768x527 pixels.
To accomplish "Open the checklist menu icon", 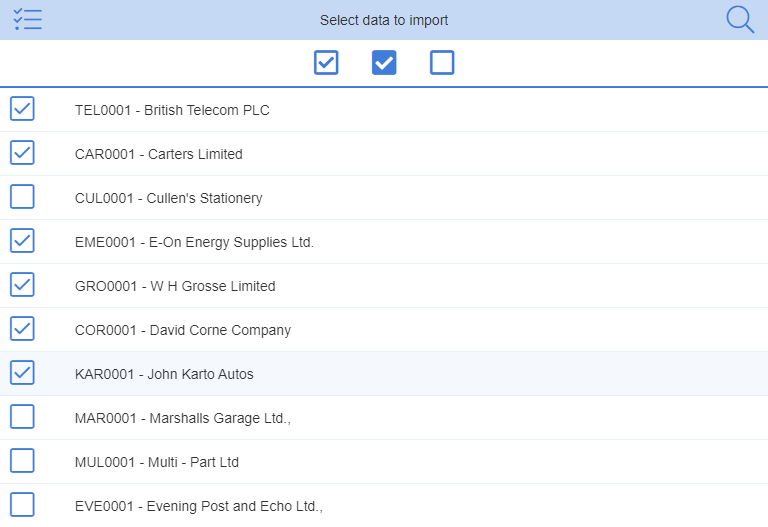I will pyautogui.click(x=27, y=20).
